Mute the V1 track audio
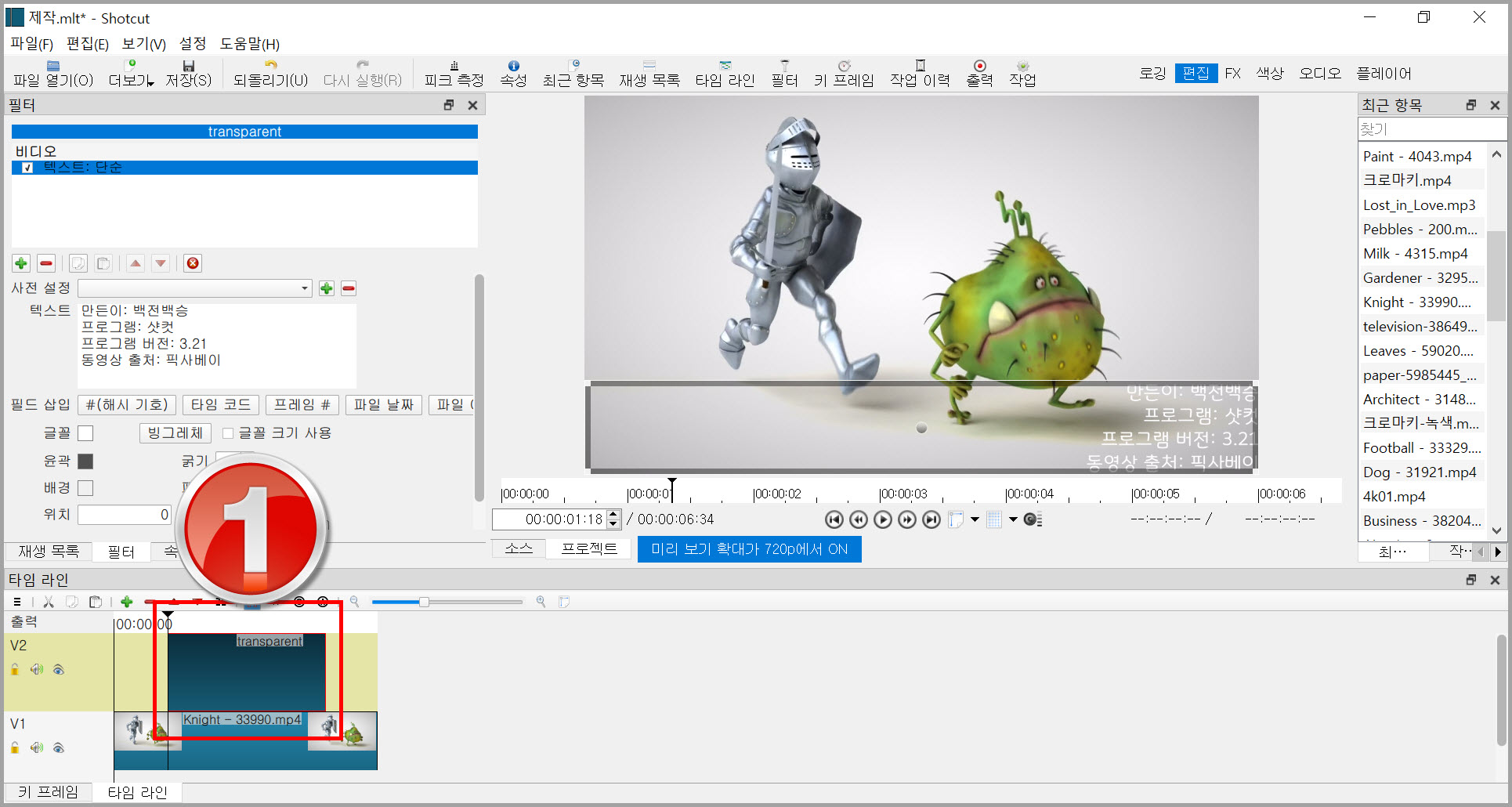The image size is (1512, 807). 37,747
